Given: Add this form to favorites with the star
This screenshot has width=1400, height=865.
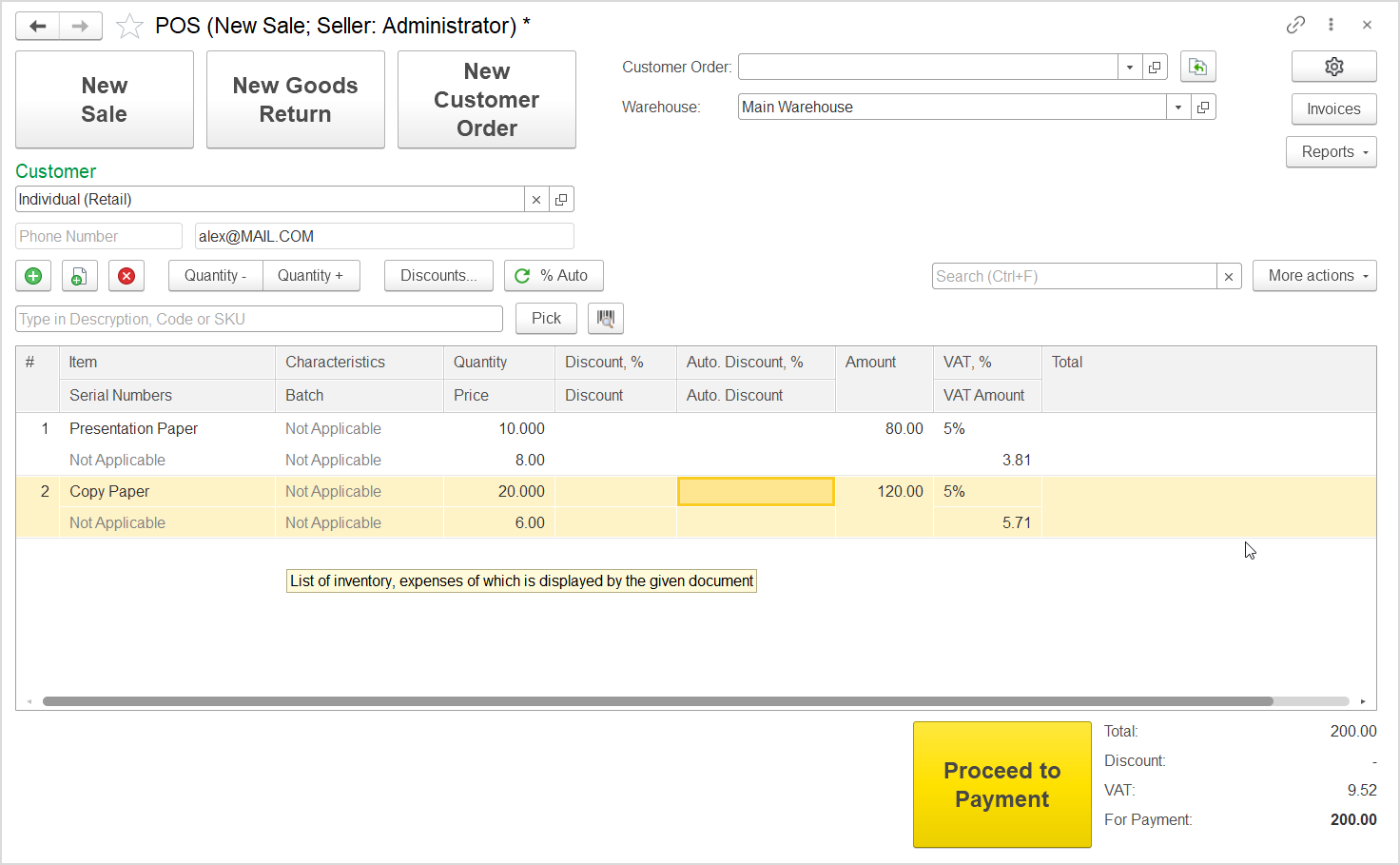Looking at the screenshot, I should 129,26.
